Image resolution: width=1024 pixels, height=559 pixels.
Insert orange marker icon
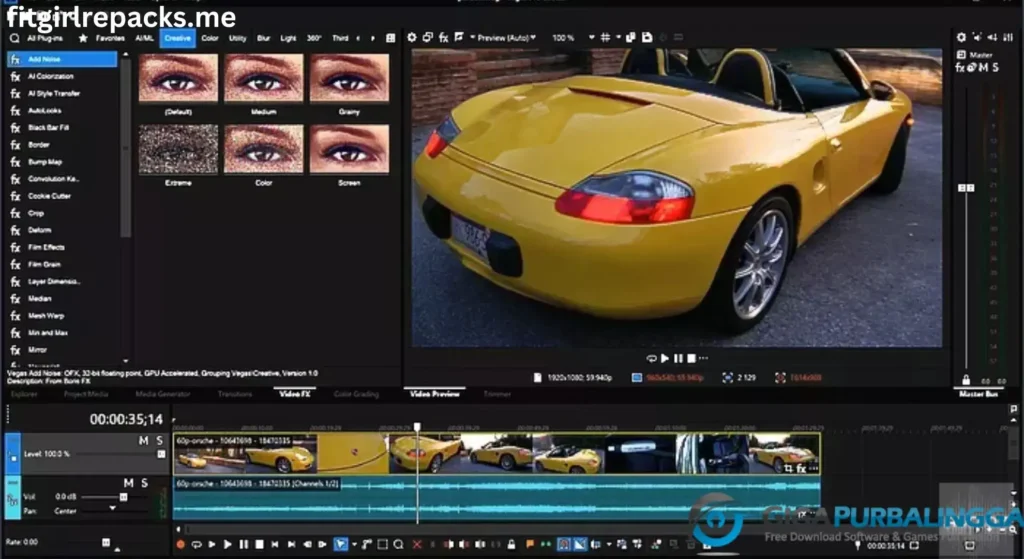point(530,544)
